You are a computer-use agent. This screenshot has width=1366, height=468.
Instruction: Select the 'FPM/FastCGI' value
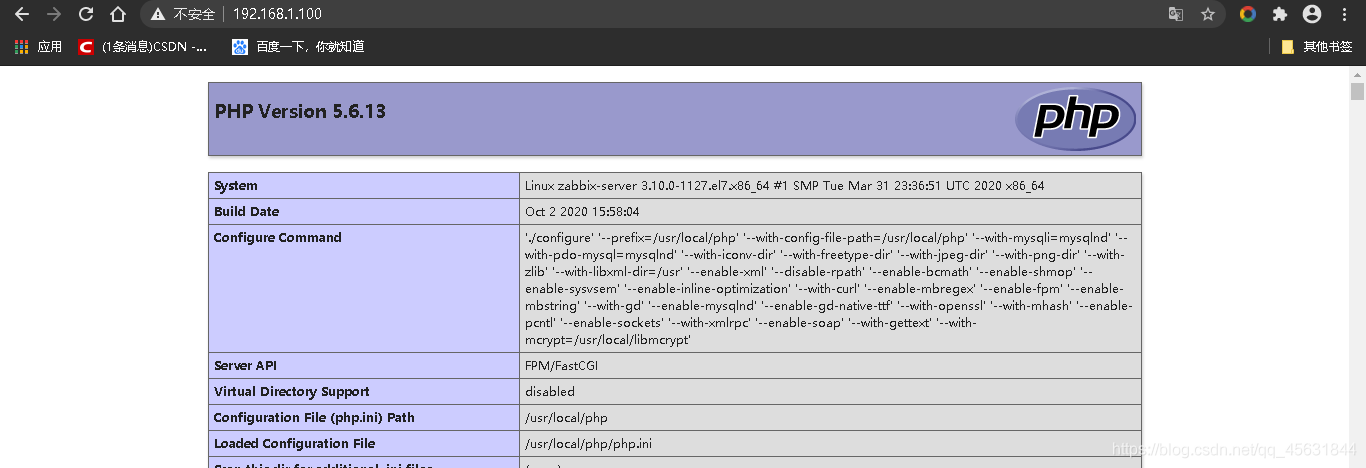[x=562, y=366]
